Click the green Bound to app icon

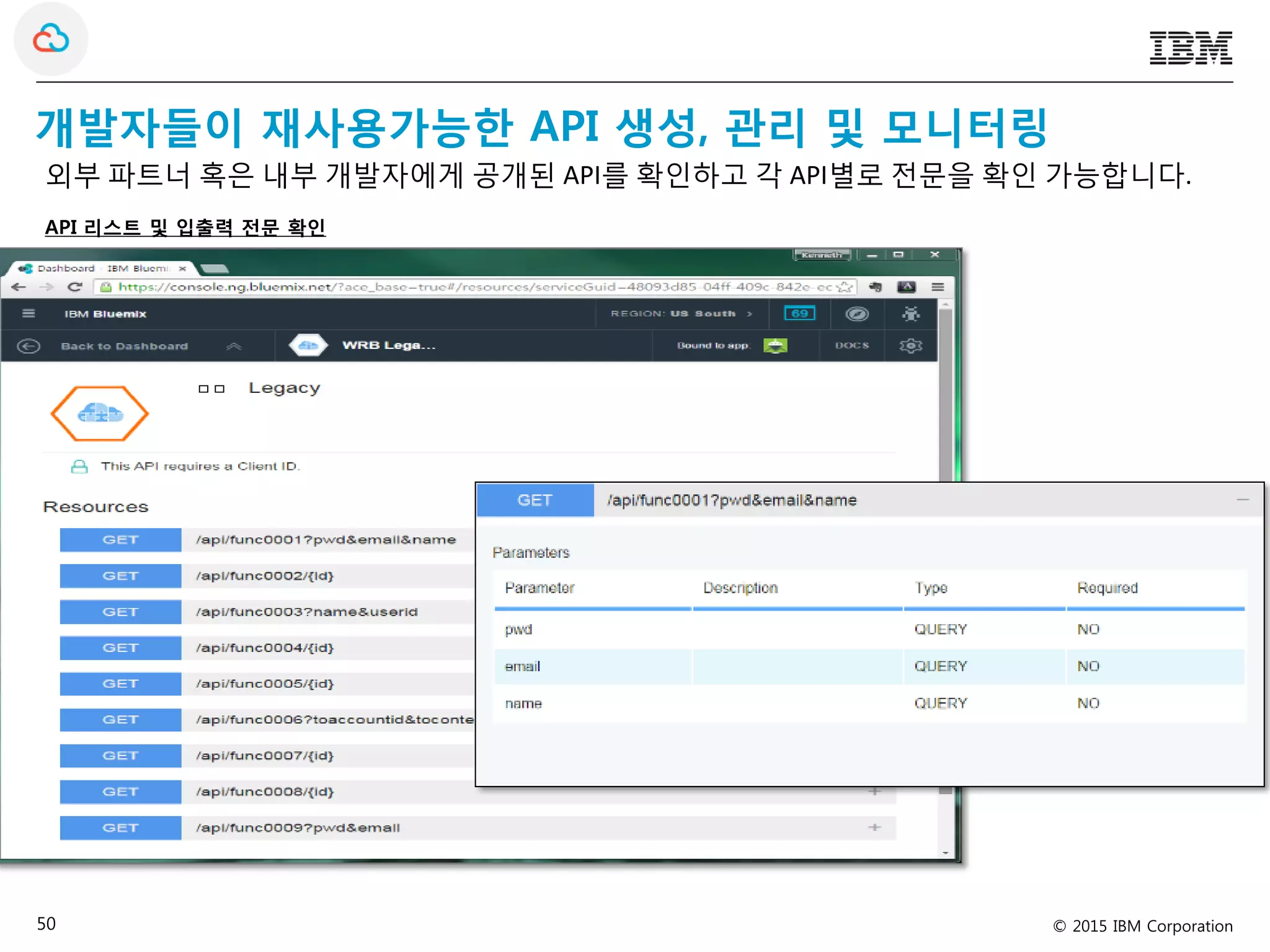tap(775, 345)
